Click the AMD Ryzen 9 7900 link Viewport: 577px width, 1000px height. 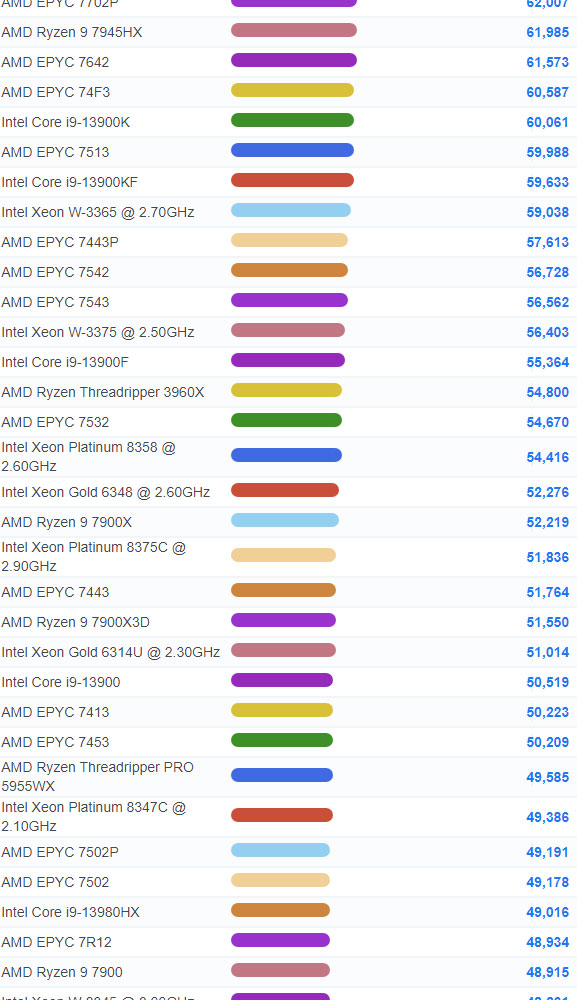pos(62,973)
